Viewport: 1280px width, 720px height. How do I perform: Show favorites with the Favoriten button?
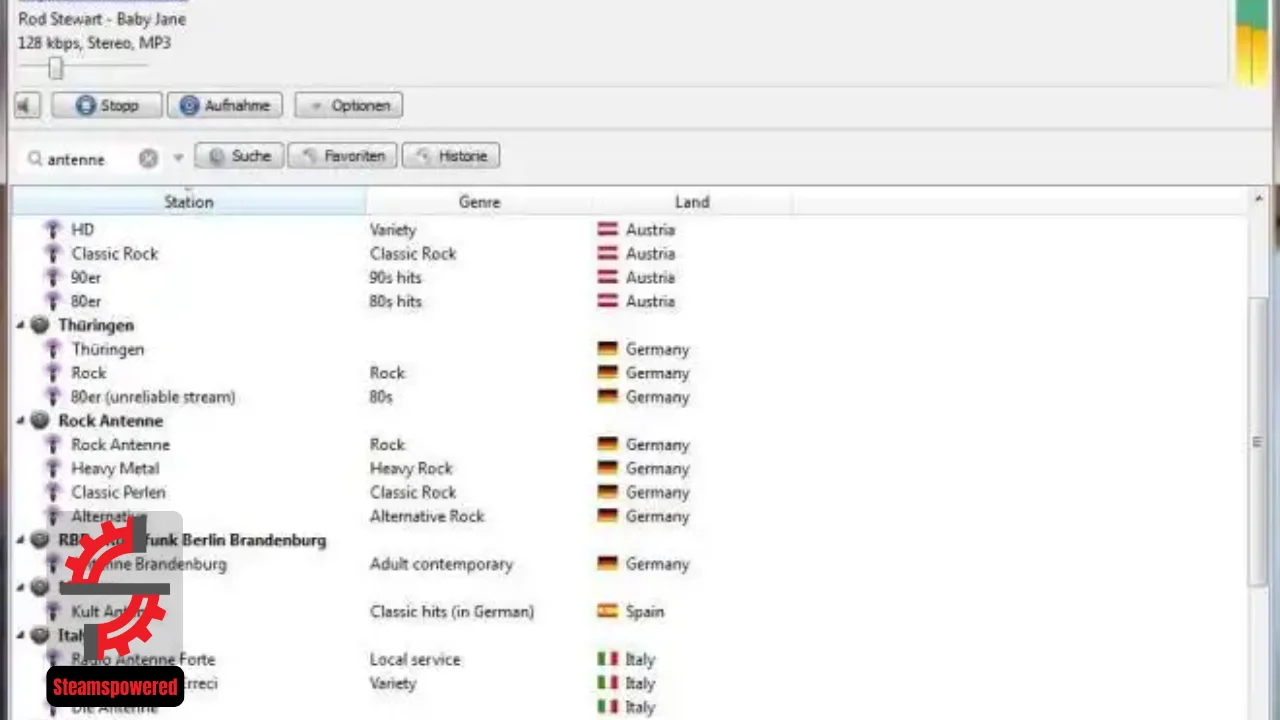(343, 156)
